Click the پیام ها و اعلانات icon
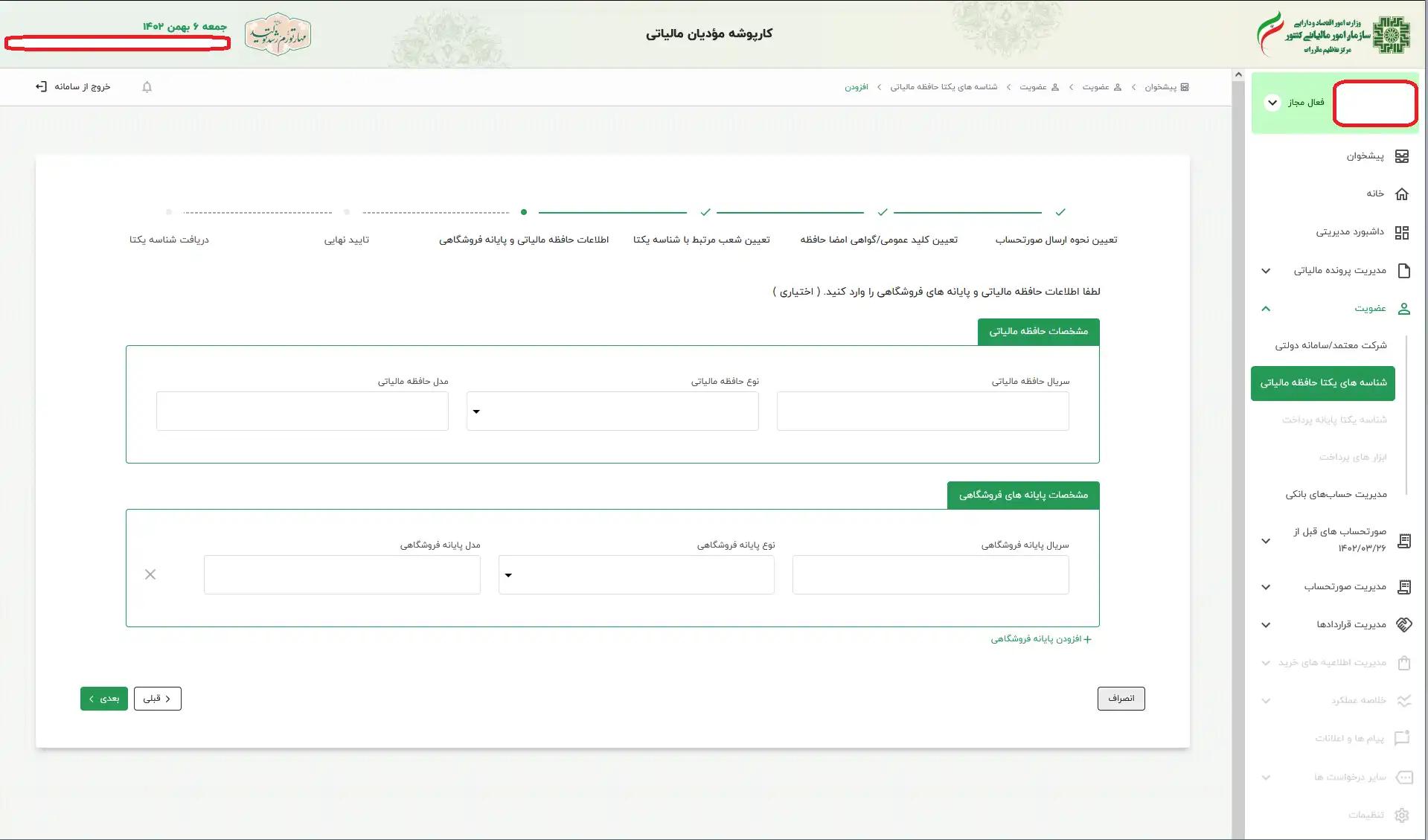This screenshot has width=1428, height=840. 1403,739
